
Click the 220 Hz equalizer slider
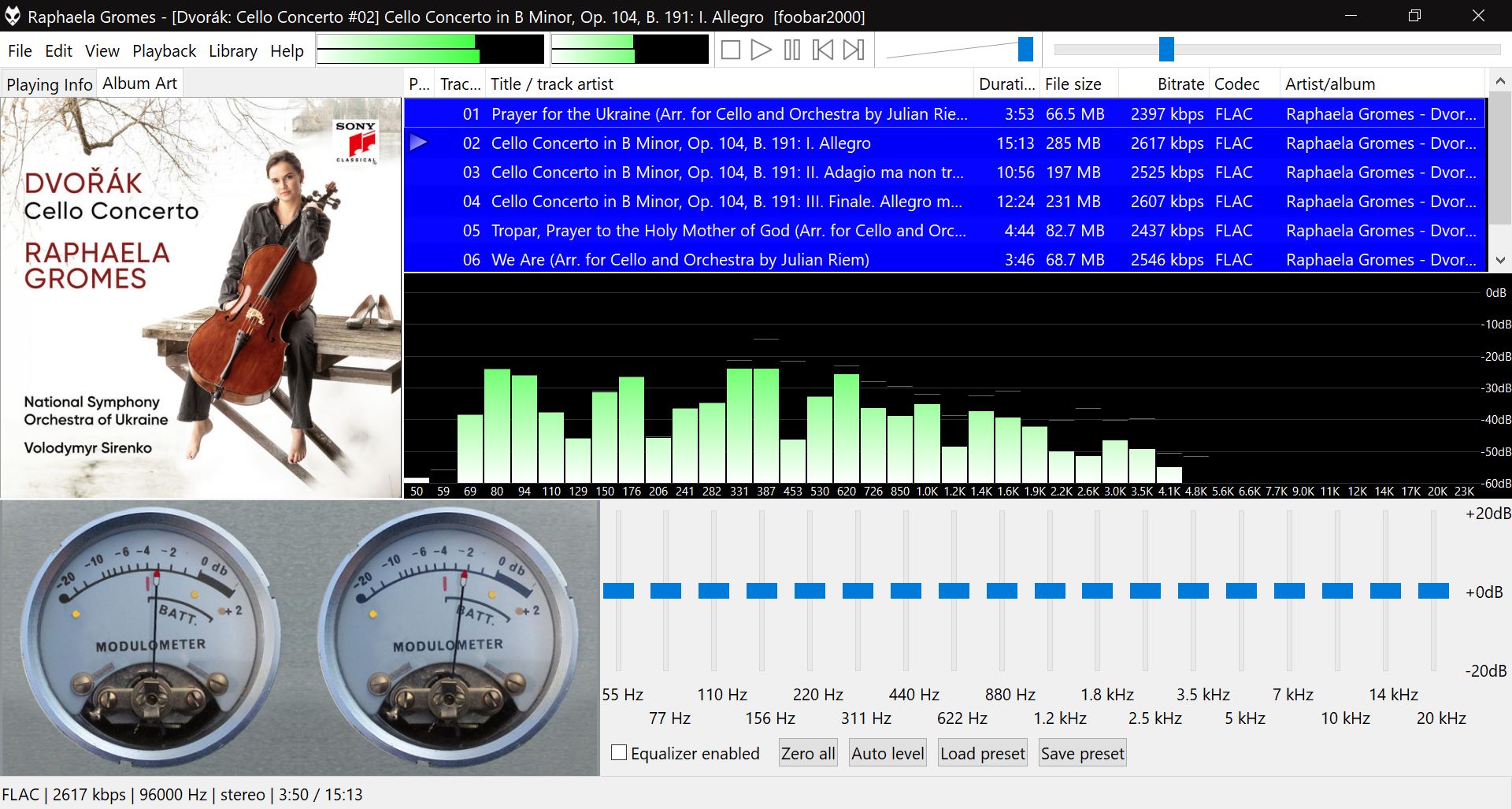810,591
